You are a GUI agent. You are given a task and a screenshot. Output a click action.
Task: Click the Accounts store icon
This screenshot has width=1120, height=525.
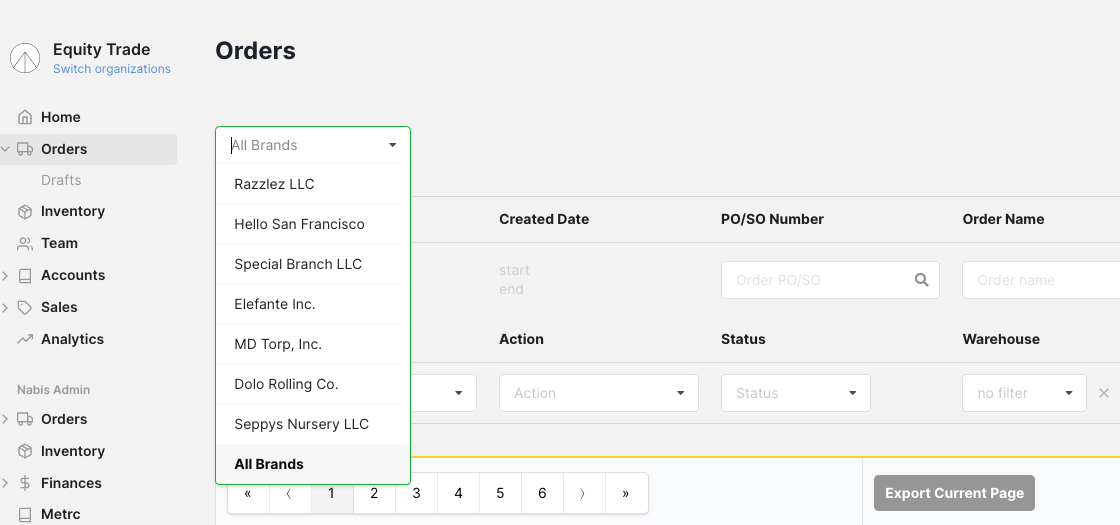point(25,275)
